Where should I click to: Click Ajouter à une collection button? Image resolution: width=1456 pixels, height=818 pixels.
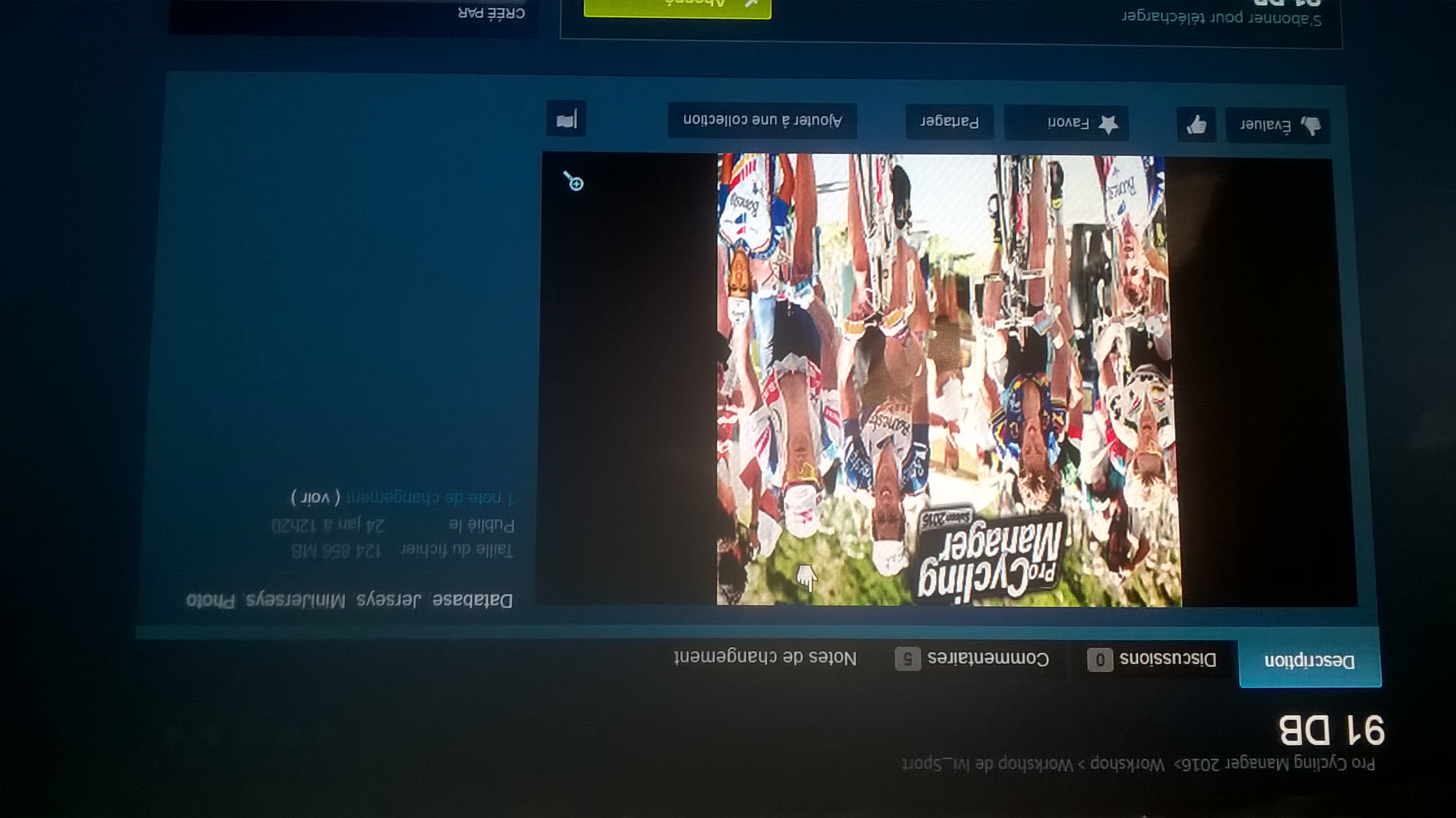coord(762,120)
